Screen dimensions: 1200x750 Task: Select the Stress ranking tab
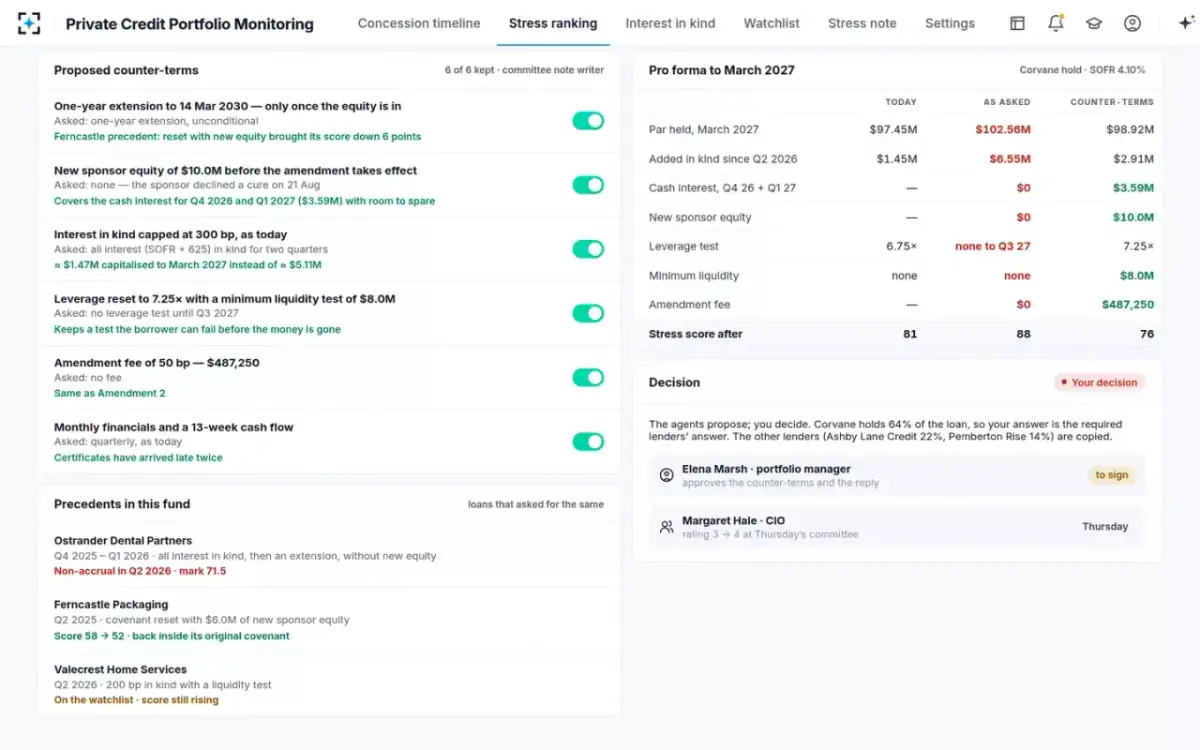point(553,23)
